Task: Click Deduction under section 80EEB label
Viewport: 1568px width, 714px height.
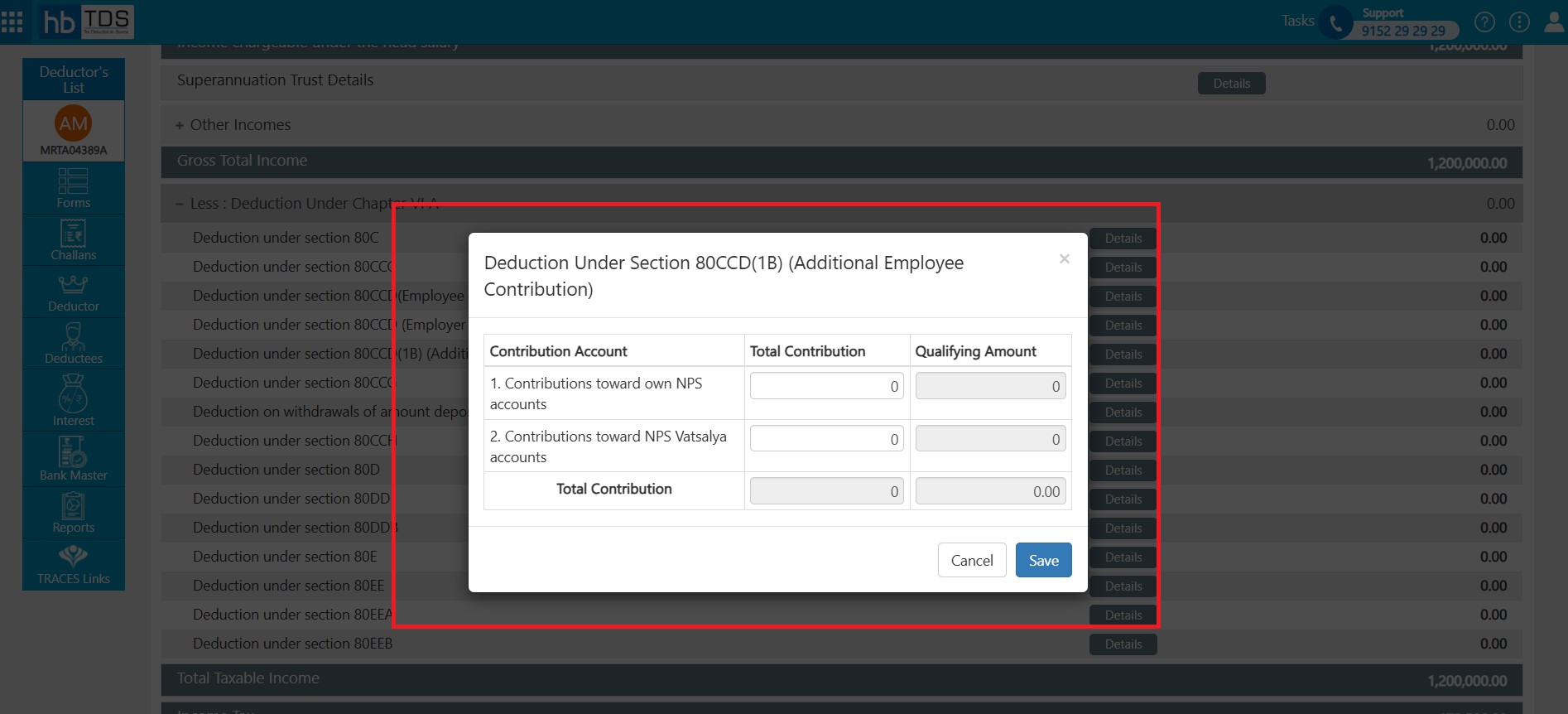Action: (x=293, y=644)
